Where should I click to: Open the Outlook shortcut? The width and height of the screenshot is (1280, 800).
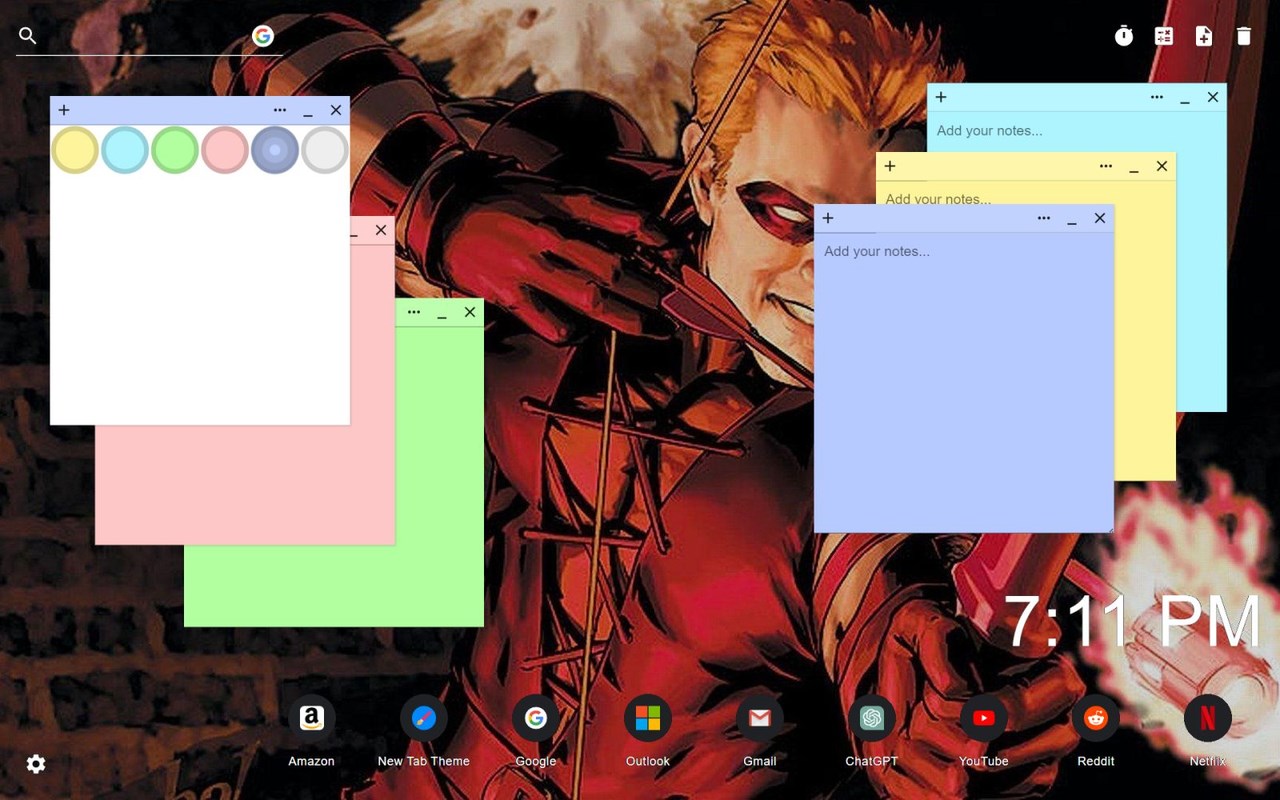tap(648, 718)
